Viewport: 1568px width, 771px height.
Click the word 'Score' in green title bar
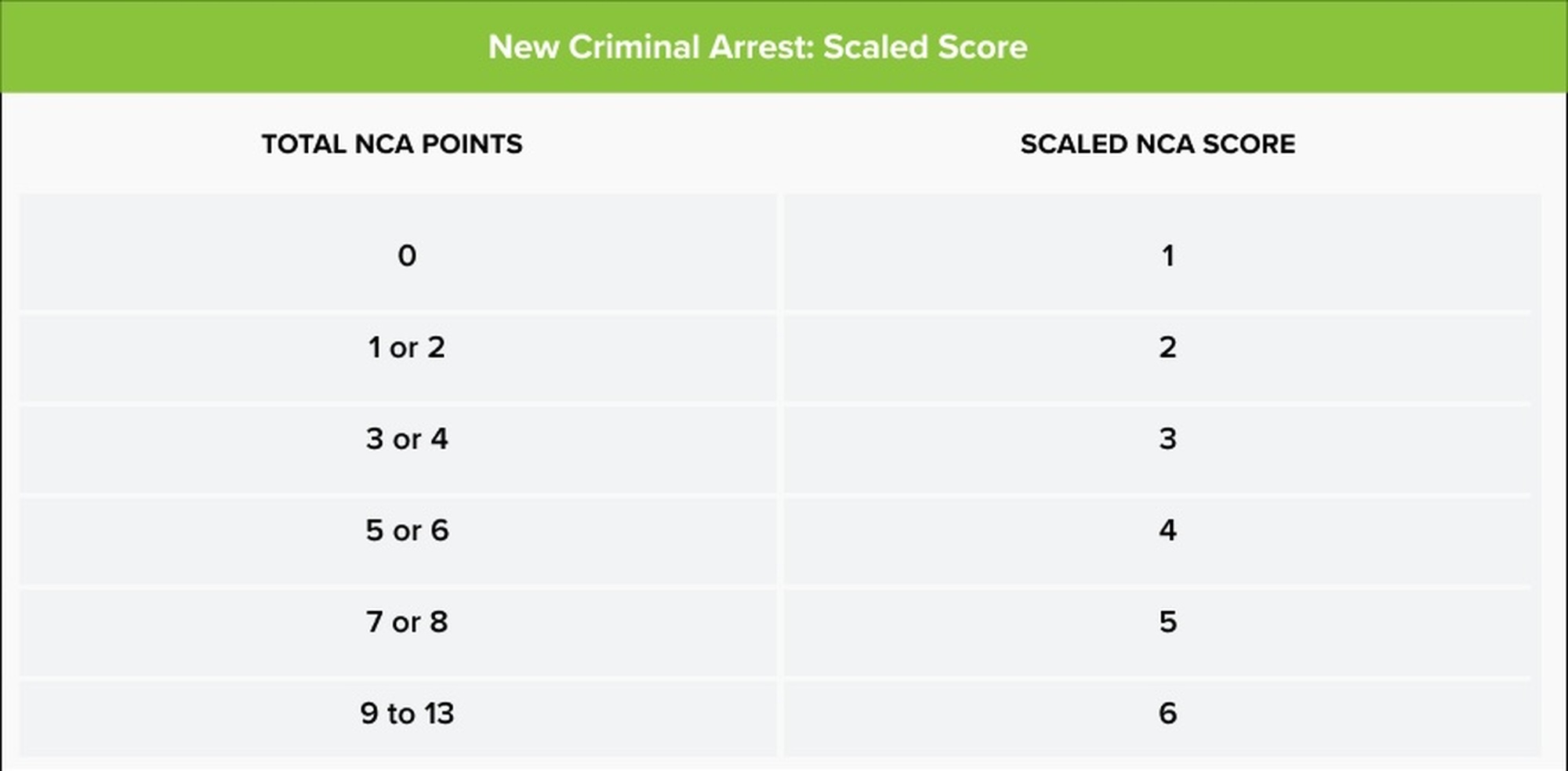tap(982, 47)
